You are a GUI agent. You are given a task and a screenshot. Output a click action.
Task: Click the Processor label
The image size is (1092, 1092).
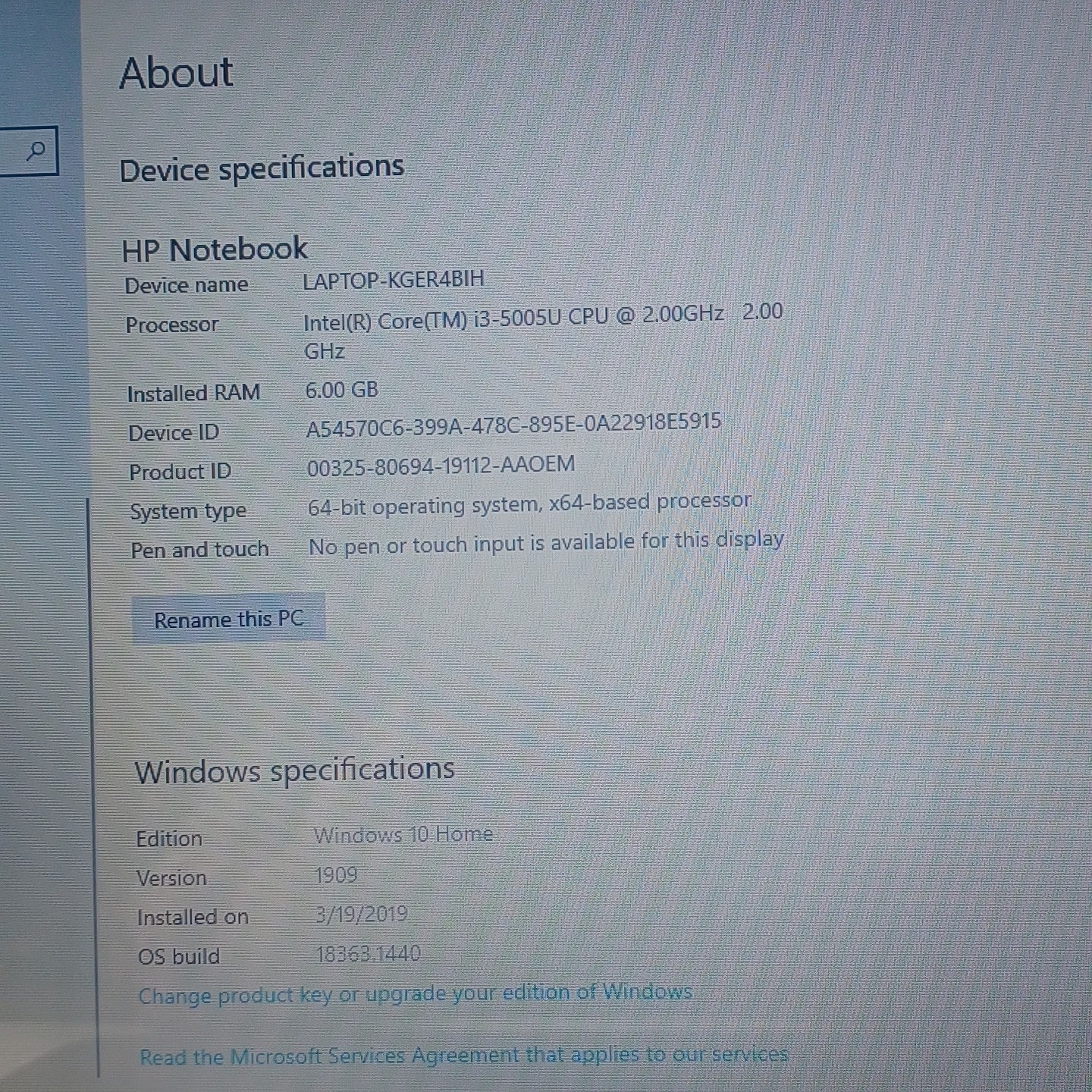[x=171, y=325]
